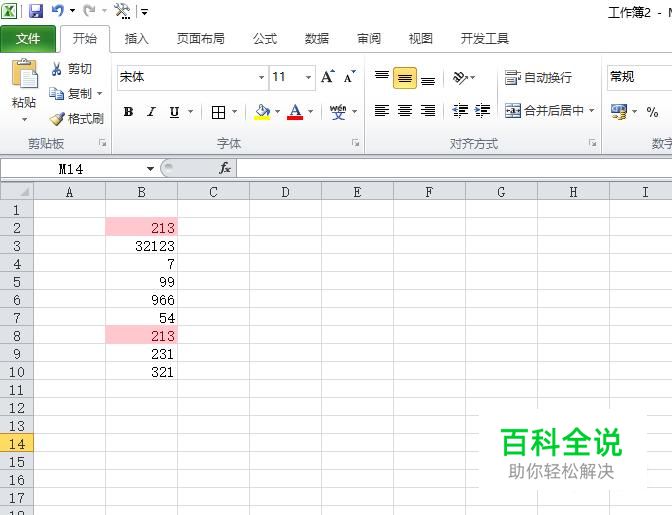Click the Save icon in quick access toolbar
The width and height of the screenshot is (672, 515).
pos(36,11)
